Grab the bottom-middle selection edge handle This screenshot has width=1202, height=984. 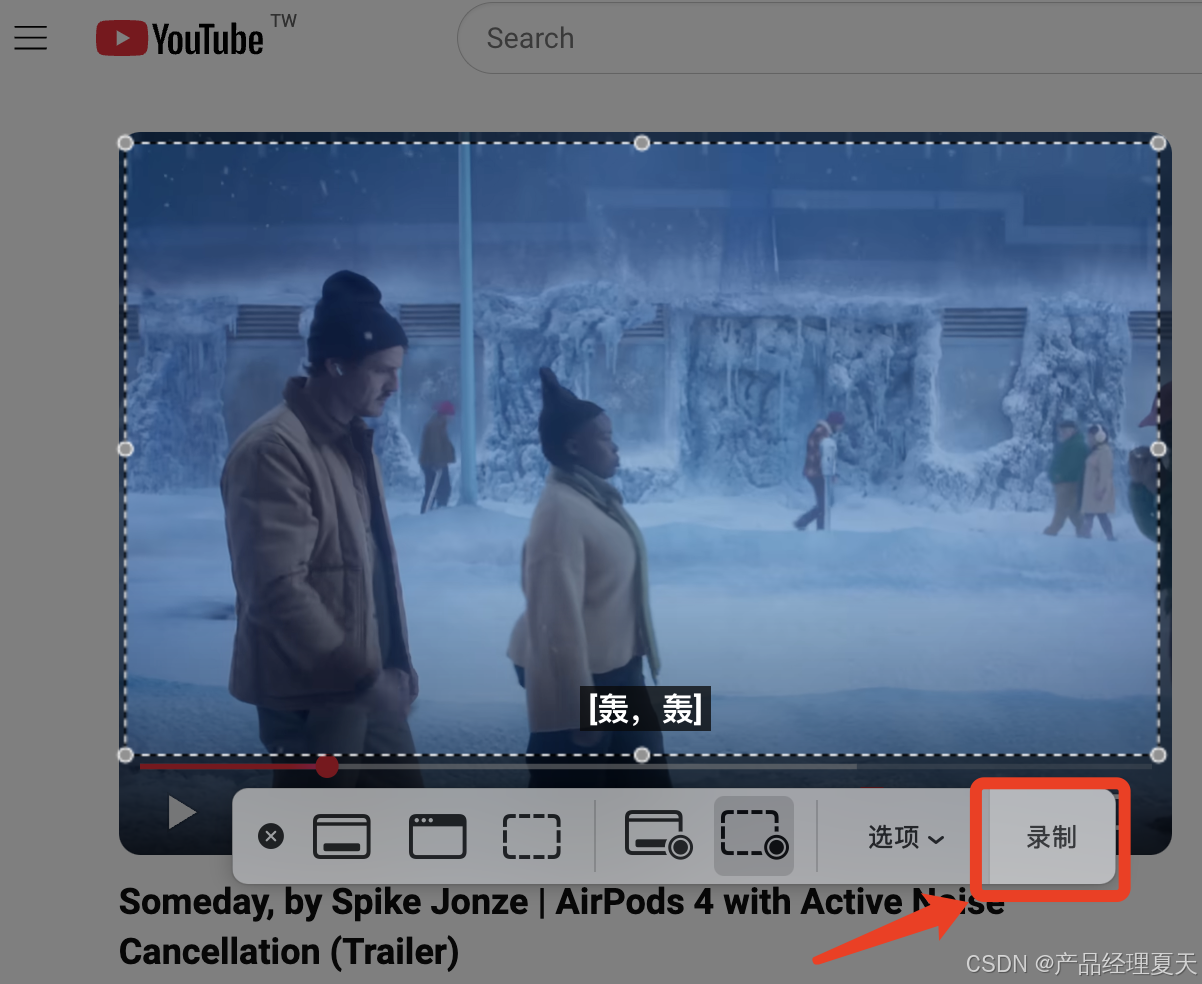tap(642, 754)
